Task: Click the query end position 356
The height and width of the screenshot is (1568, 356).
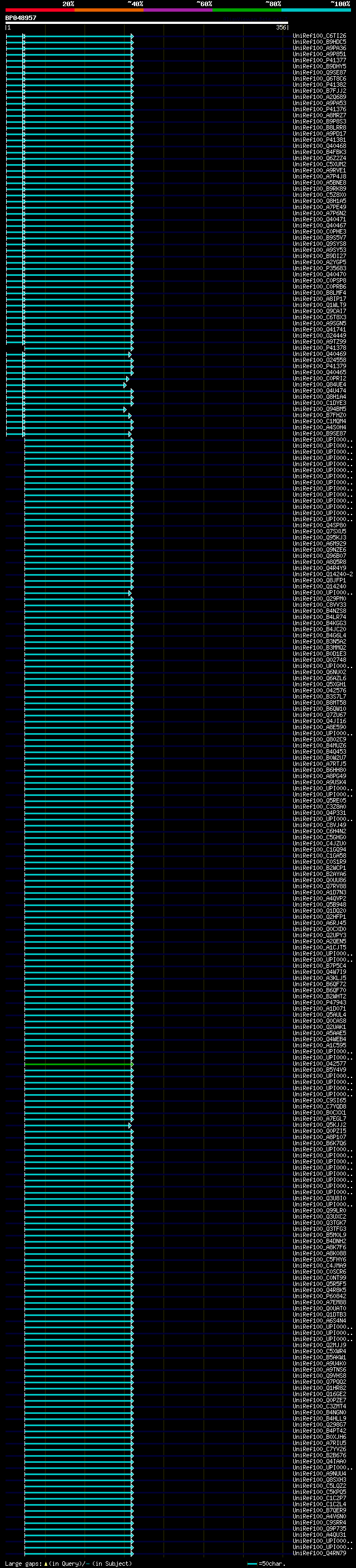Action: coord(280,27)
